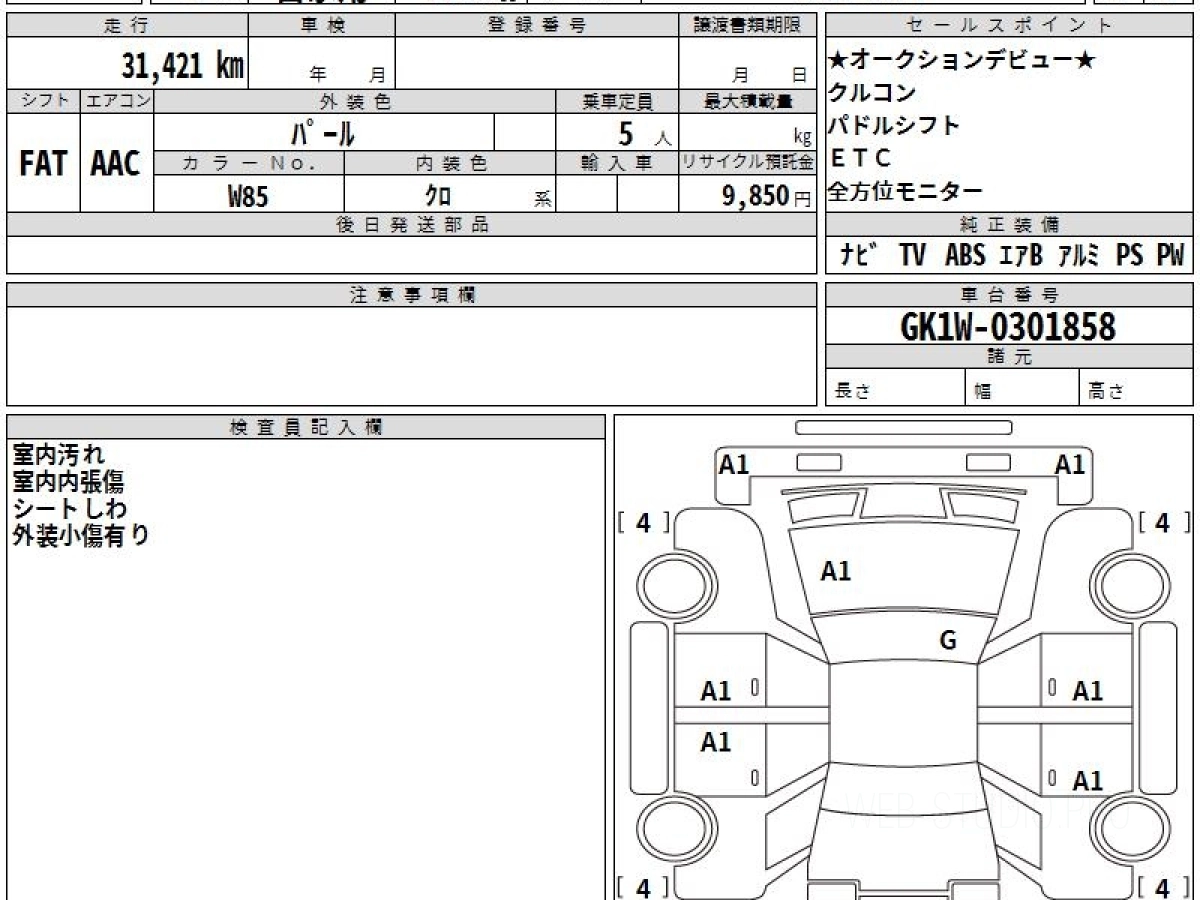Select chassis number GK1W-0301858
The width and height of the screenshot is (1200, 900).
pos(1008,326)
